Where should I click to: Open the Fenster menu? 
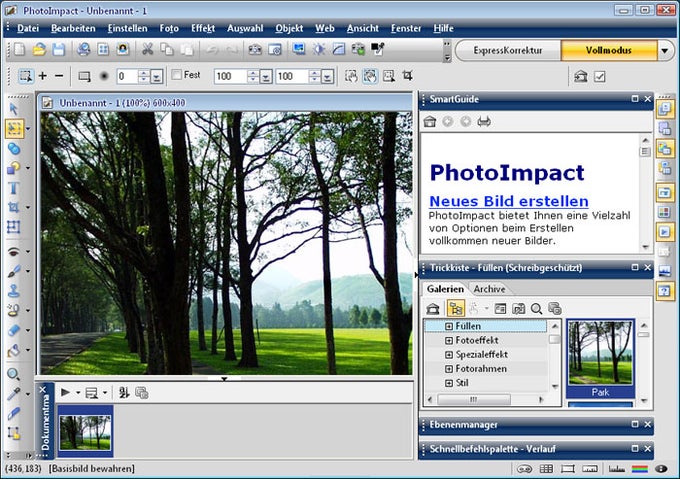coord(406,28)
